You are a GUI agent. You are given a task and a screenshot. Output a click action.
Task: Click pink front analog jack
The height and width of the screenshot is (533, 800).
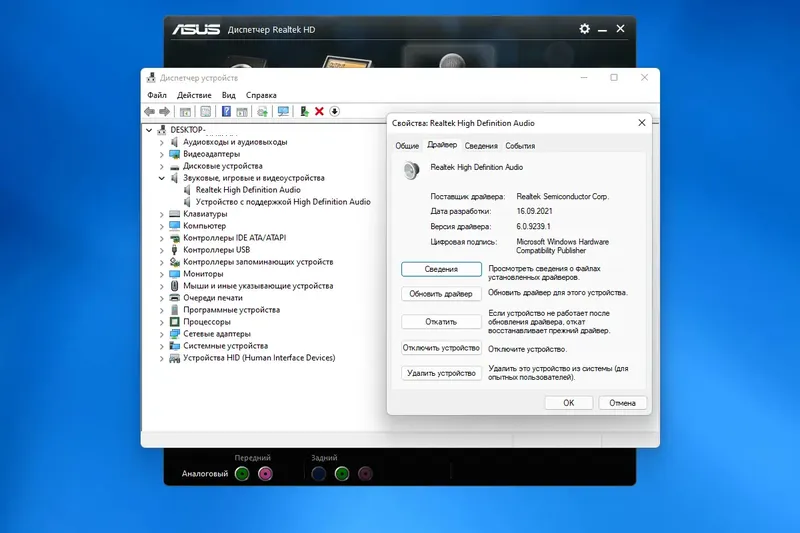(x=265, y=474)
